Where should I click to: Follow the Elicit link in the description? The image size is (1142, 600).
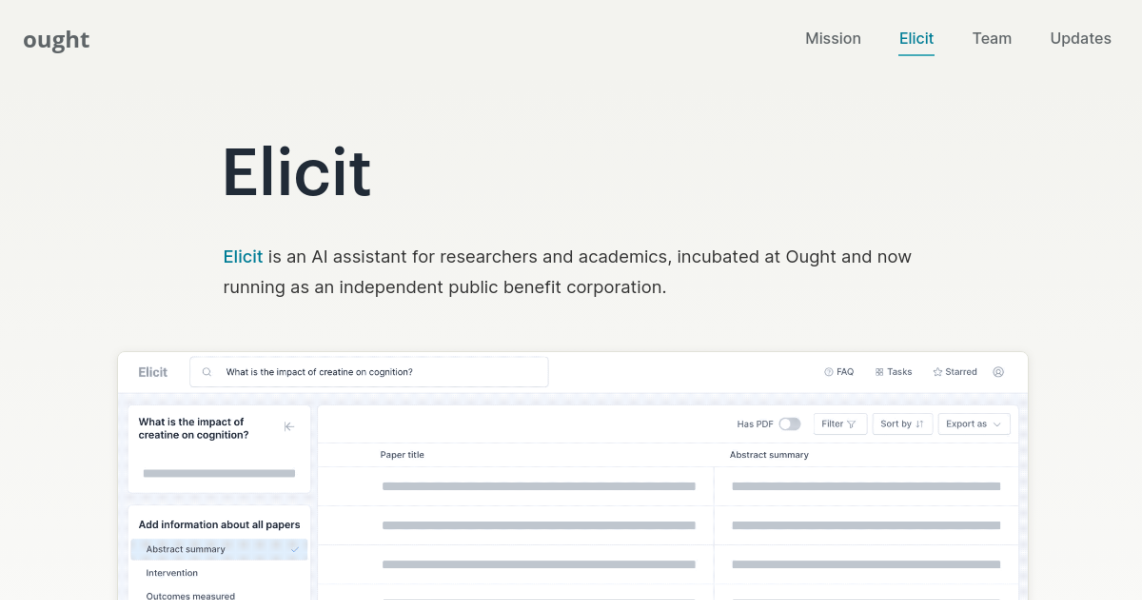(x=243, y=257)
